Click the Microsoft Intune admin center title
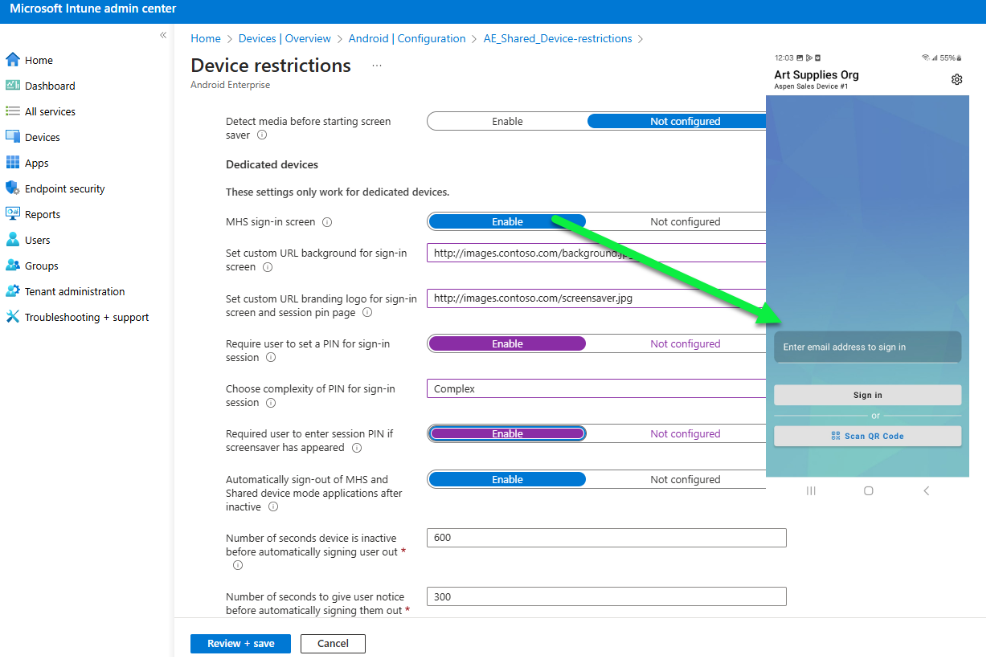Screen dimensions: 986x657 [93, 9]
